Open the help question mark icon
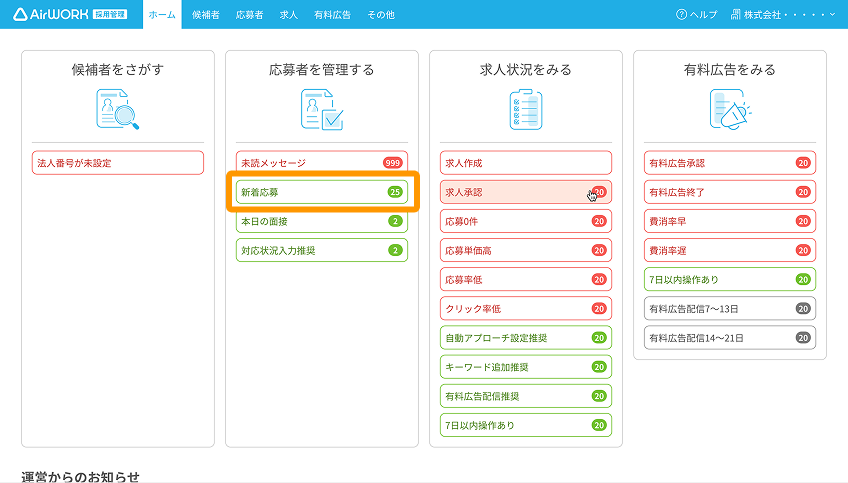This screenshot has height=483, width=848. click(x=681, y=15)
